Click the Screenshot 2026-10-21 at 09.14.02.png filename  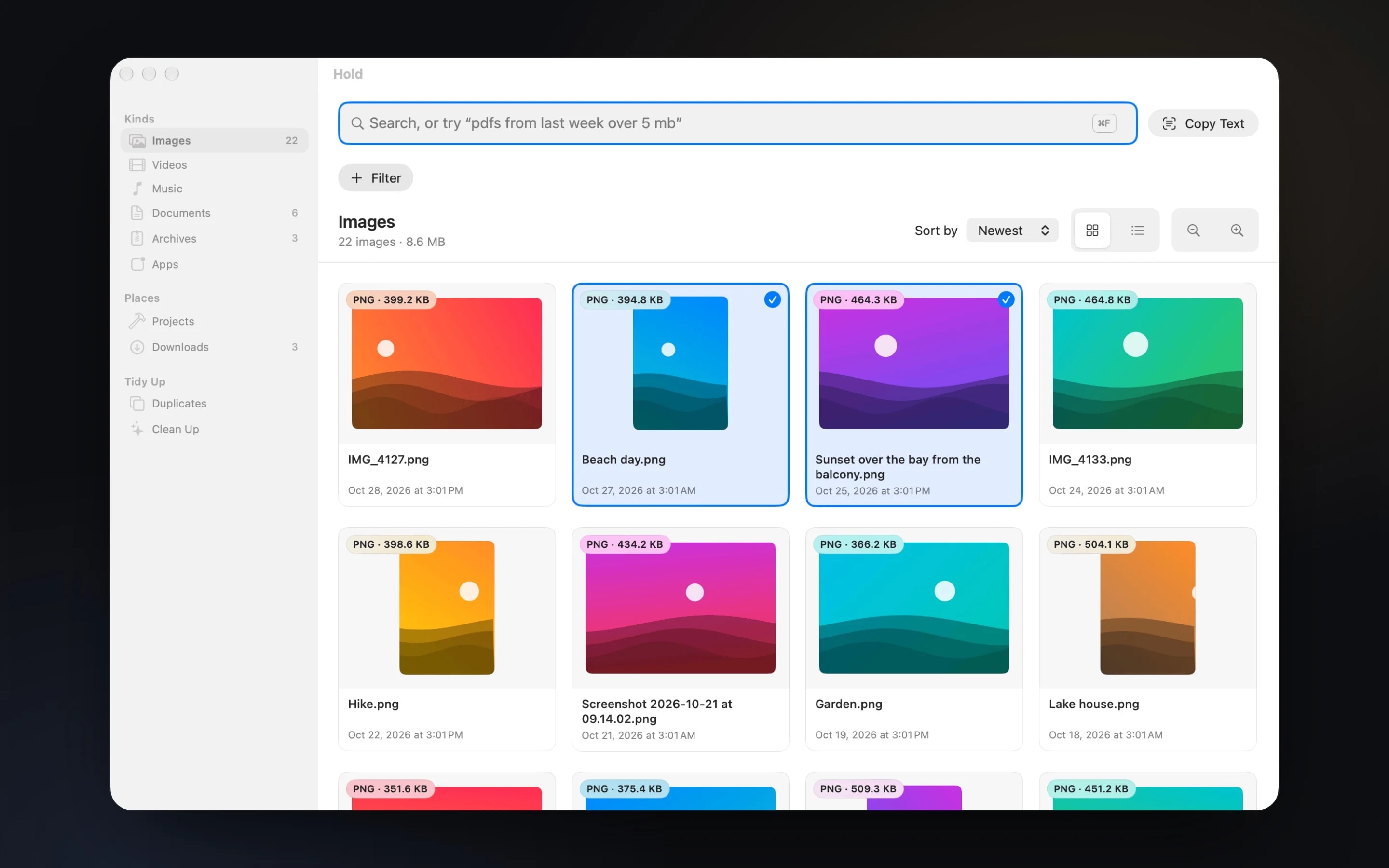[x=656, y=711]
